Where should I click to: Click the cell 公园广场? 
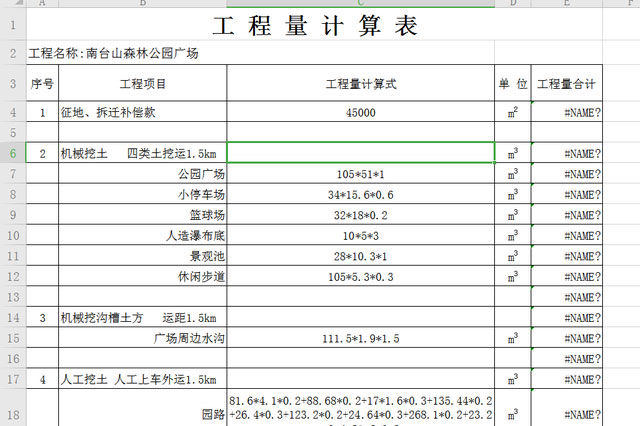coord(142,173)
